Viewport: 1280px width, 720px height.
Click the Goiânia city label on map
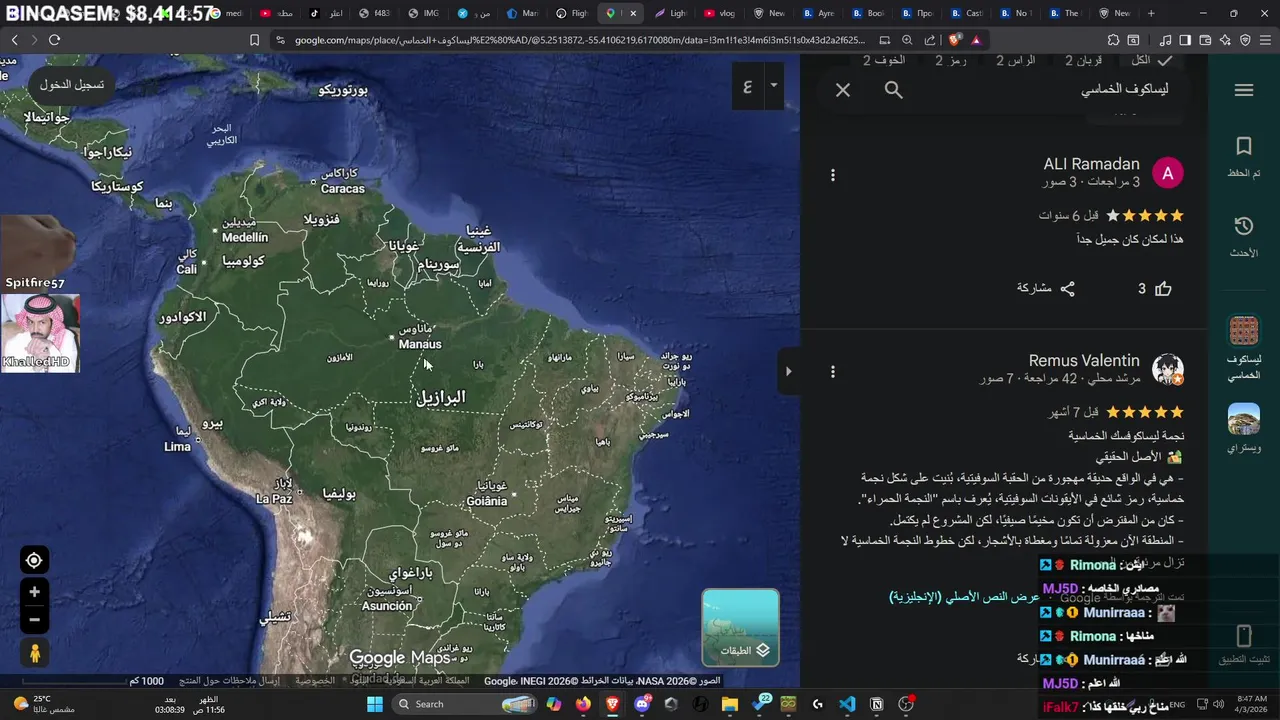click(487, 501)
